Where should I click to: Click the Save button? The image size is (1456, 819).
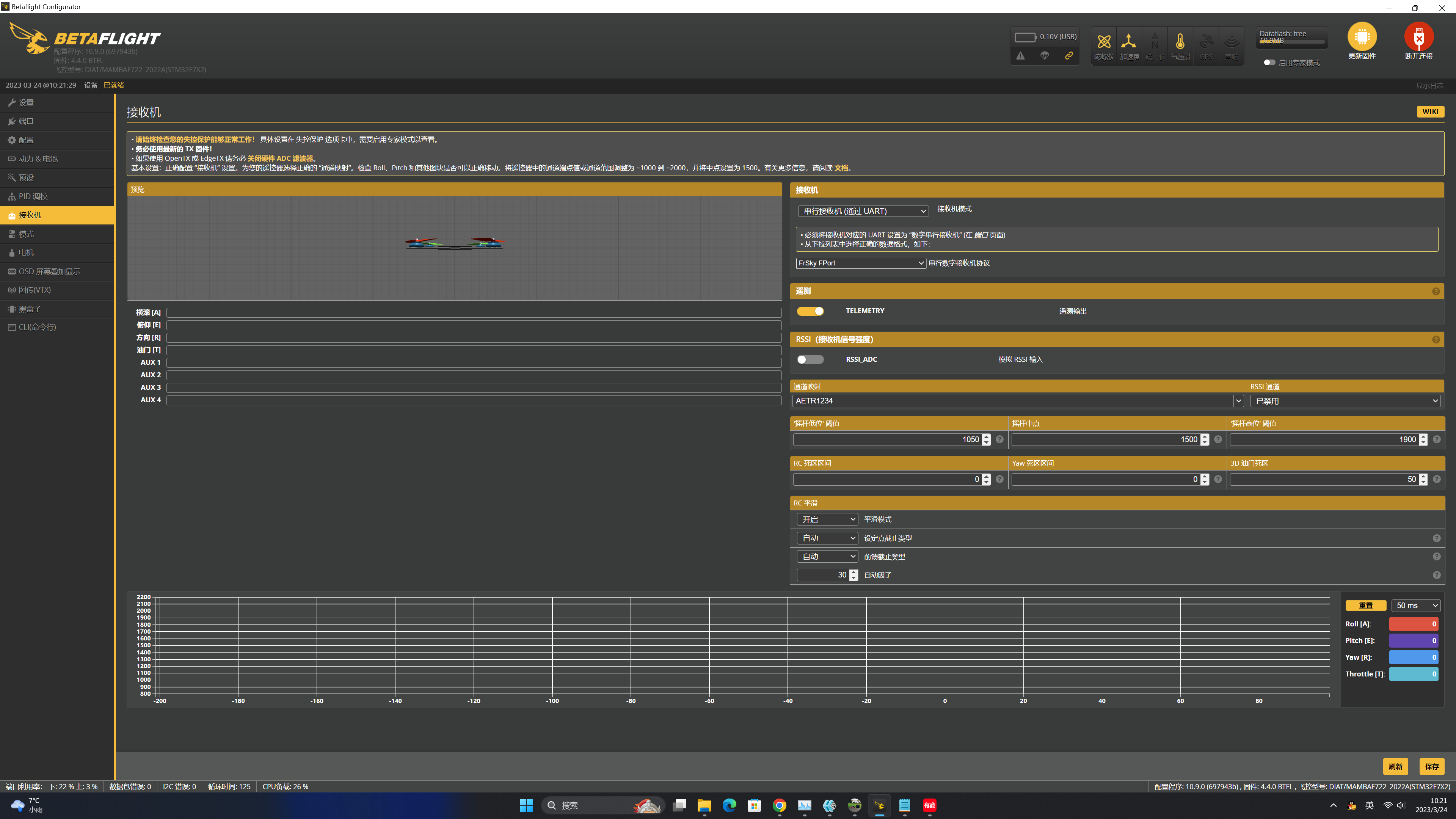click(x=1432, y=766)
